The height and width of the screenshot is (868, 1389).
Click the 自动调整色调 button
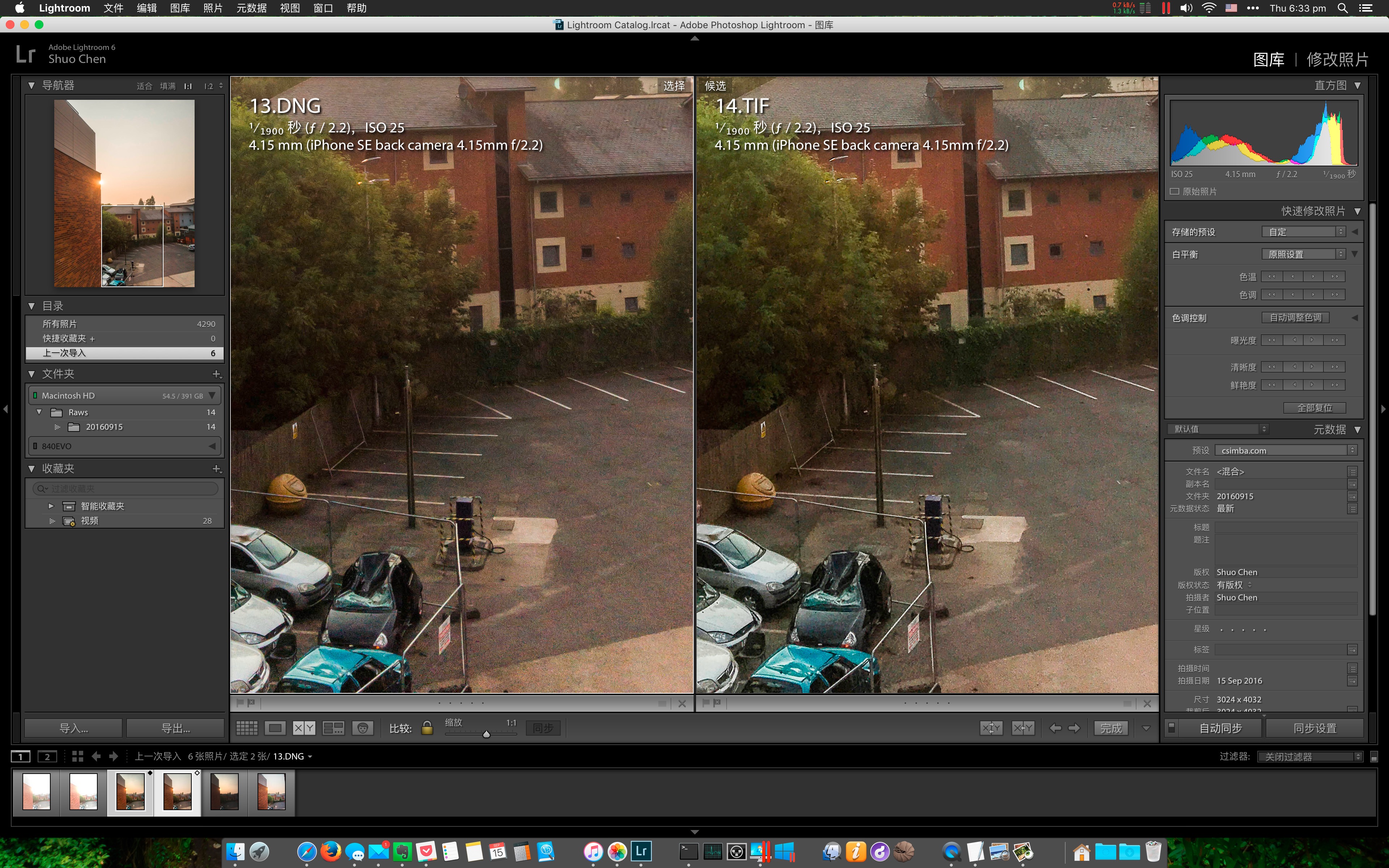coord(1295,318)
